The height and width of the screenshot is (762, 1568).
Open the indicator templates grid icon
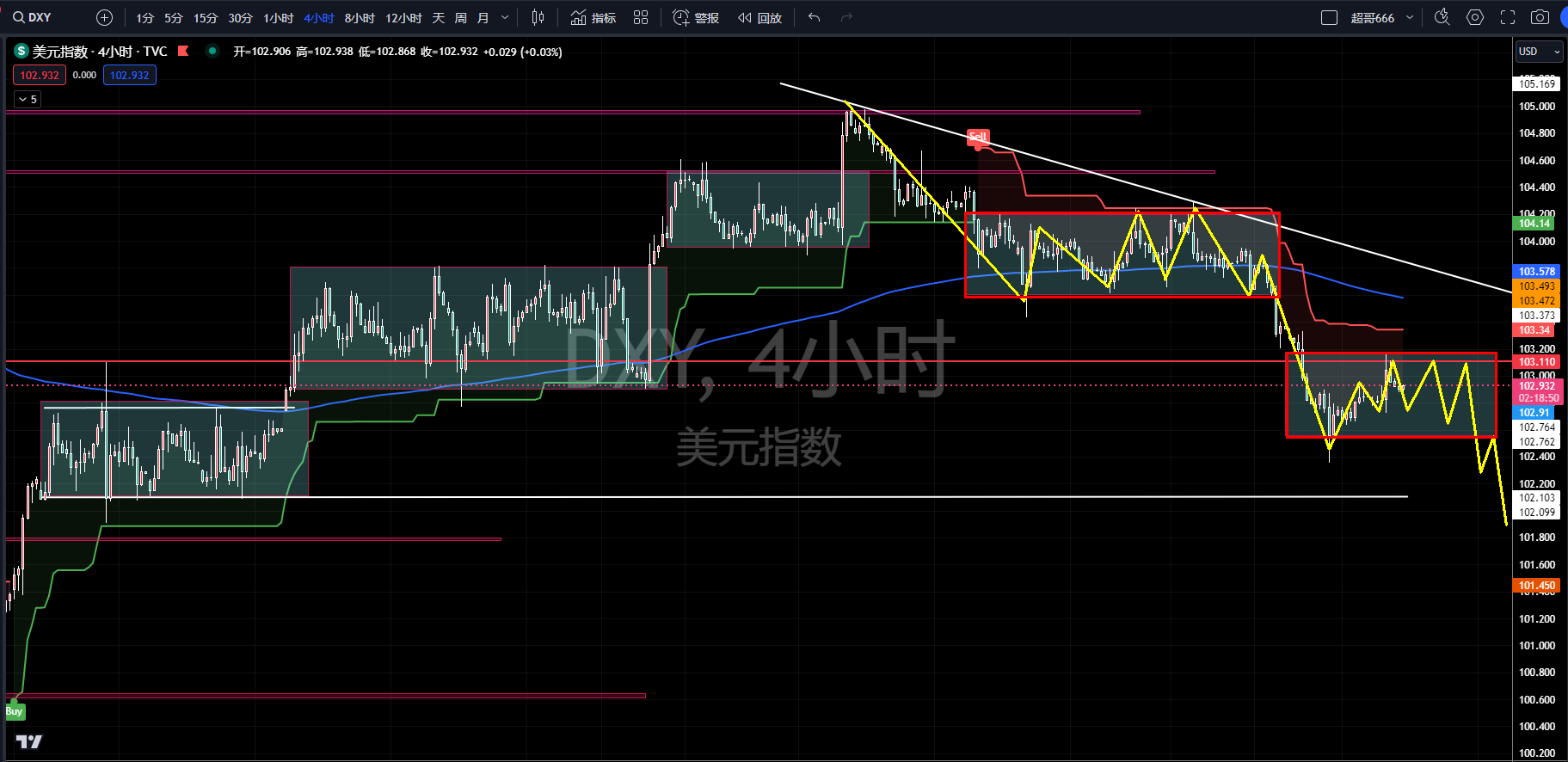point(641,17)
